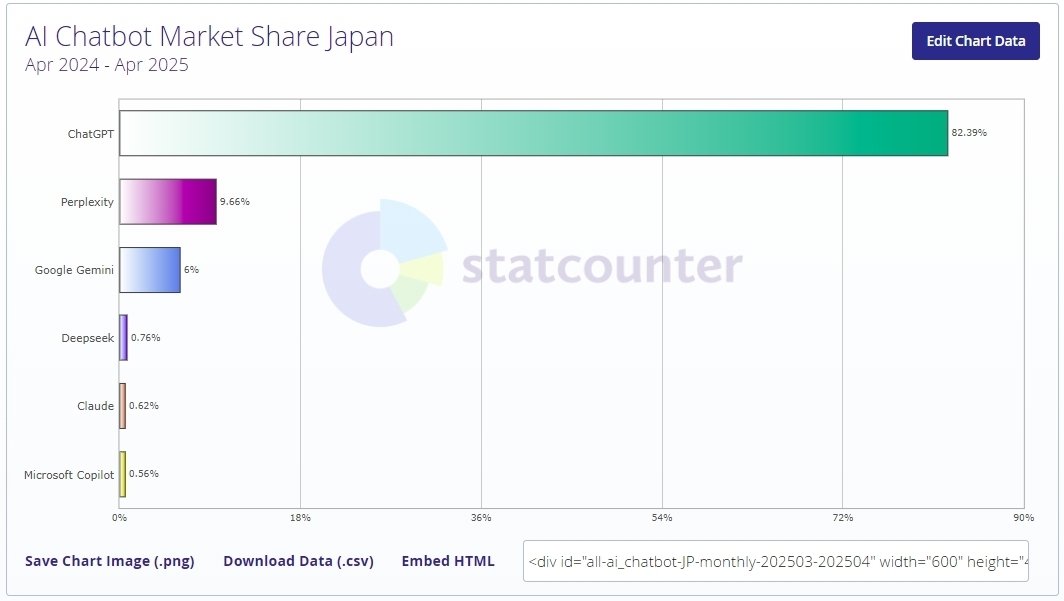1064x601 pixels.
Task: Click the Claude bar
Action: tap(122, 406)
